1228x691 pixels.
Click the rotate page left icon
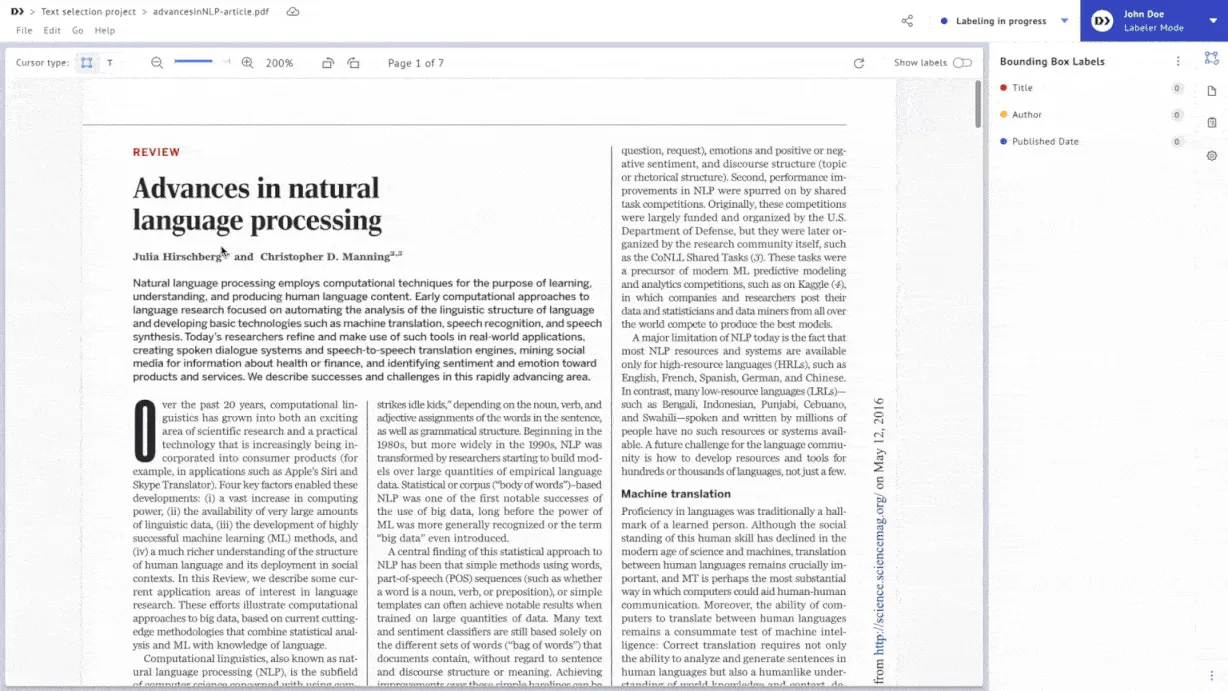(328, 63)
